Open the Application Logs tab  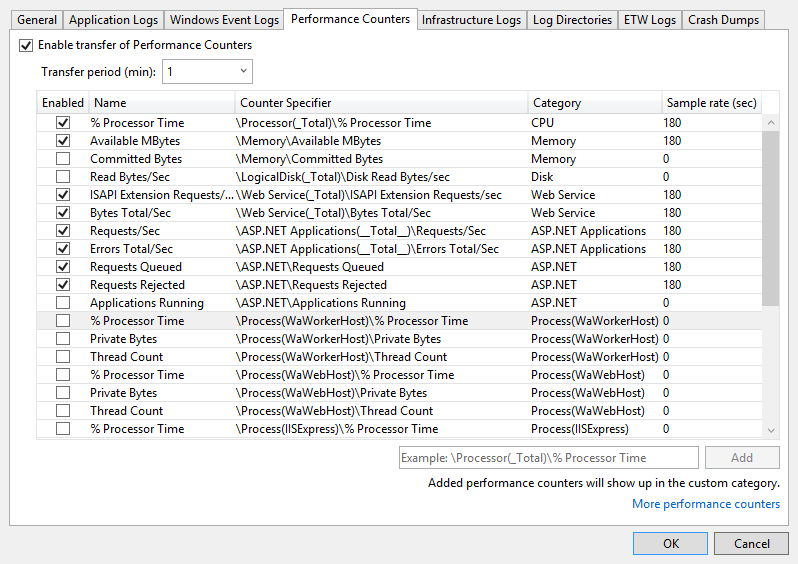pos(113,20)
